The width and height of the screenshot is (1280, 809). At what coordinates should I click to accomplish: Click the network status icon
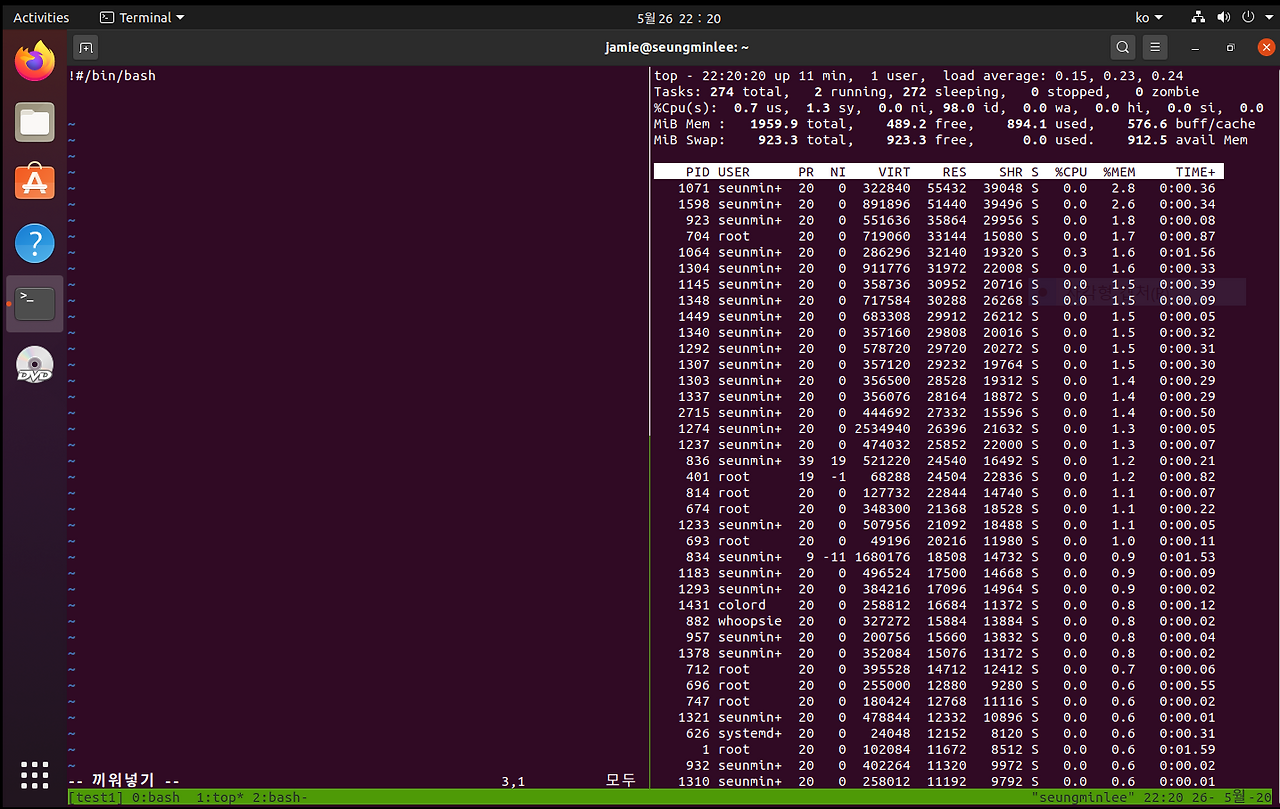pyautogui.click(x=1199, y=17)
